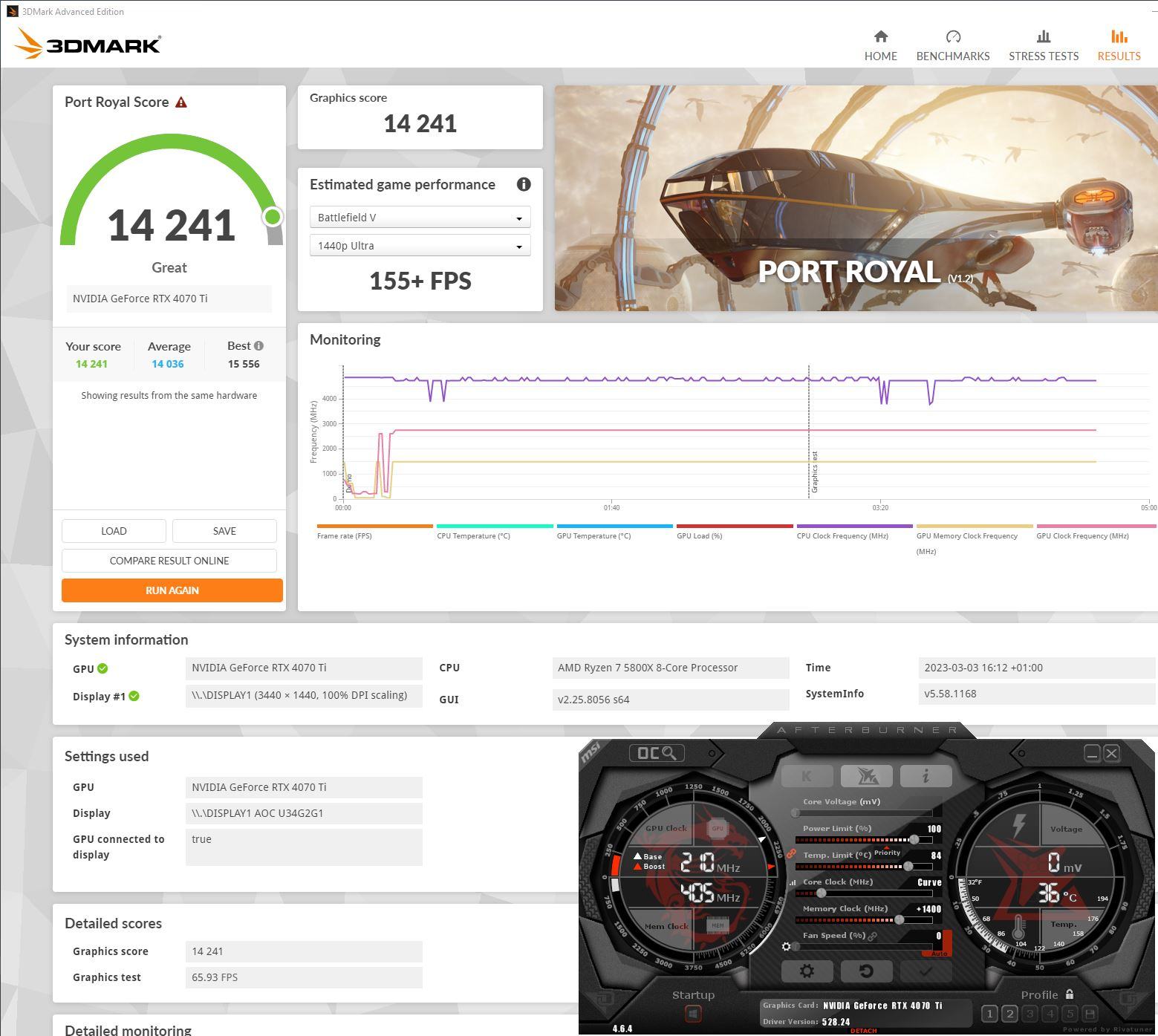The width and height of the screenshot is (1158, 1036).
Task: Toggle the GPU Clock Frequency legend item
Action: tap(1096, 532)
